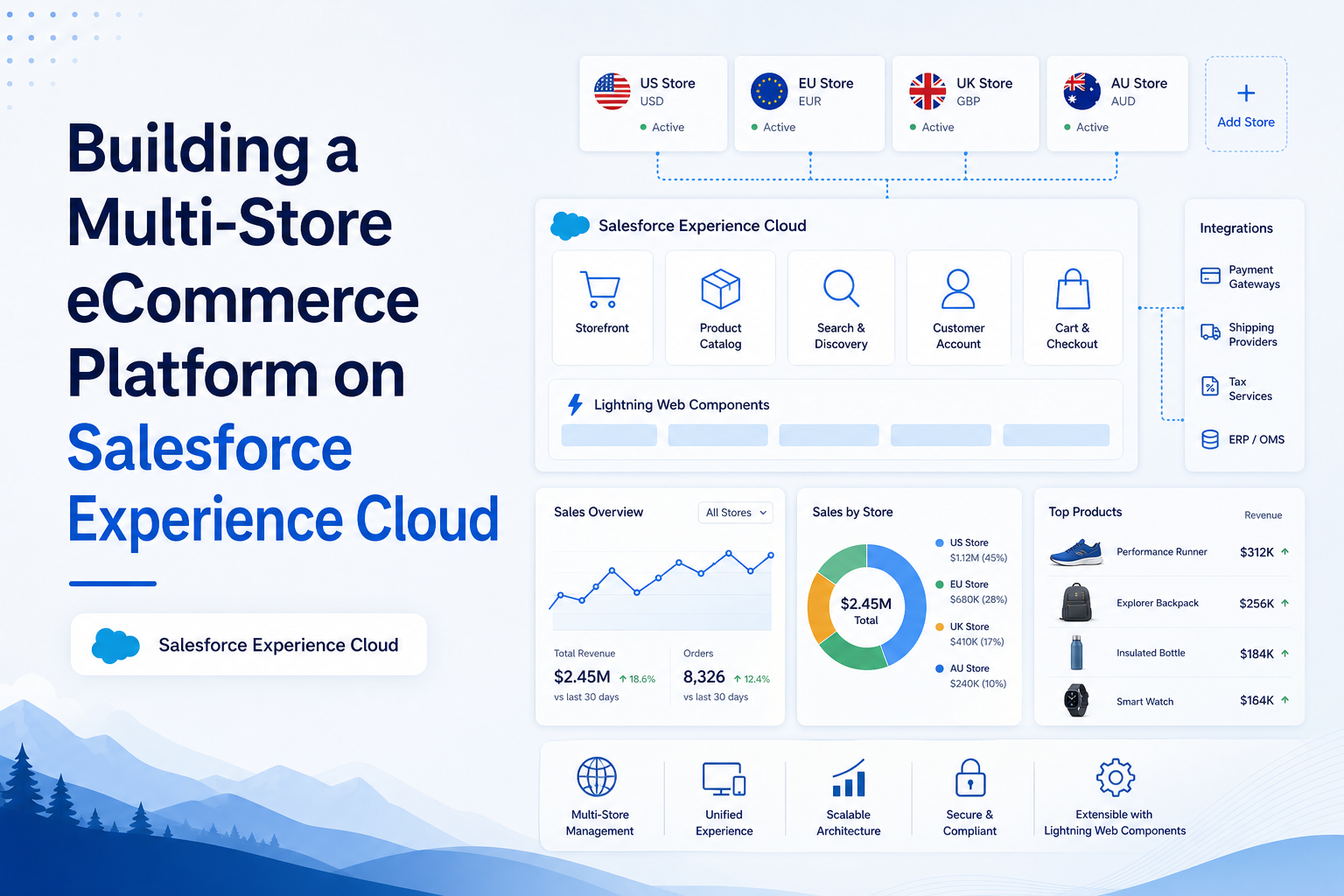
Task: Click the Tax Services percent icon
Action: point(1210,387)
